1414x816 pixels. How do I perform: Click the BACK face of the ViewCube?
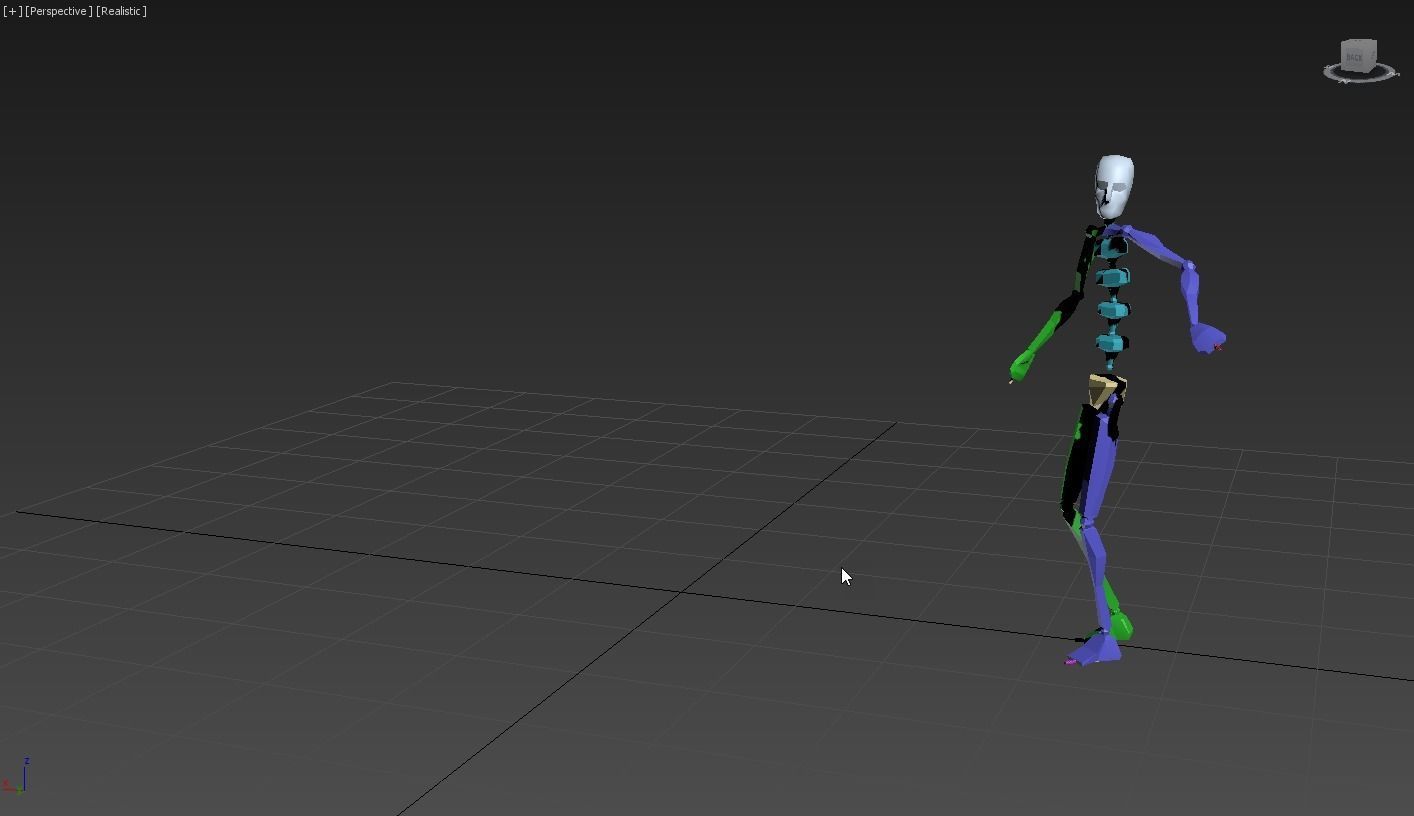pyautogui.click(x=1355, y=57)
